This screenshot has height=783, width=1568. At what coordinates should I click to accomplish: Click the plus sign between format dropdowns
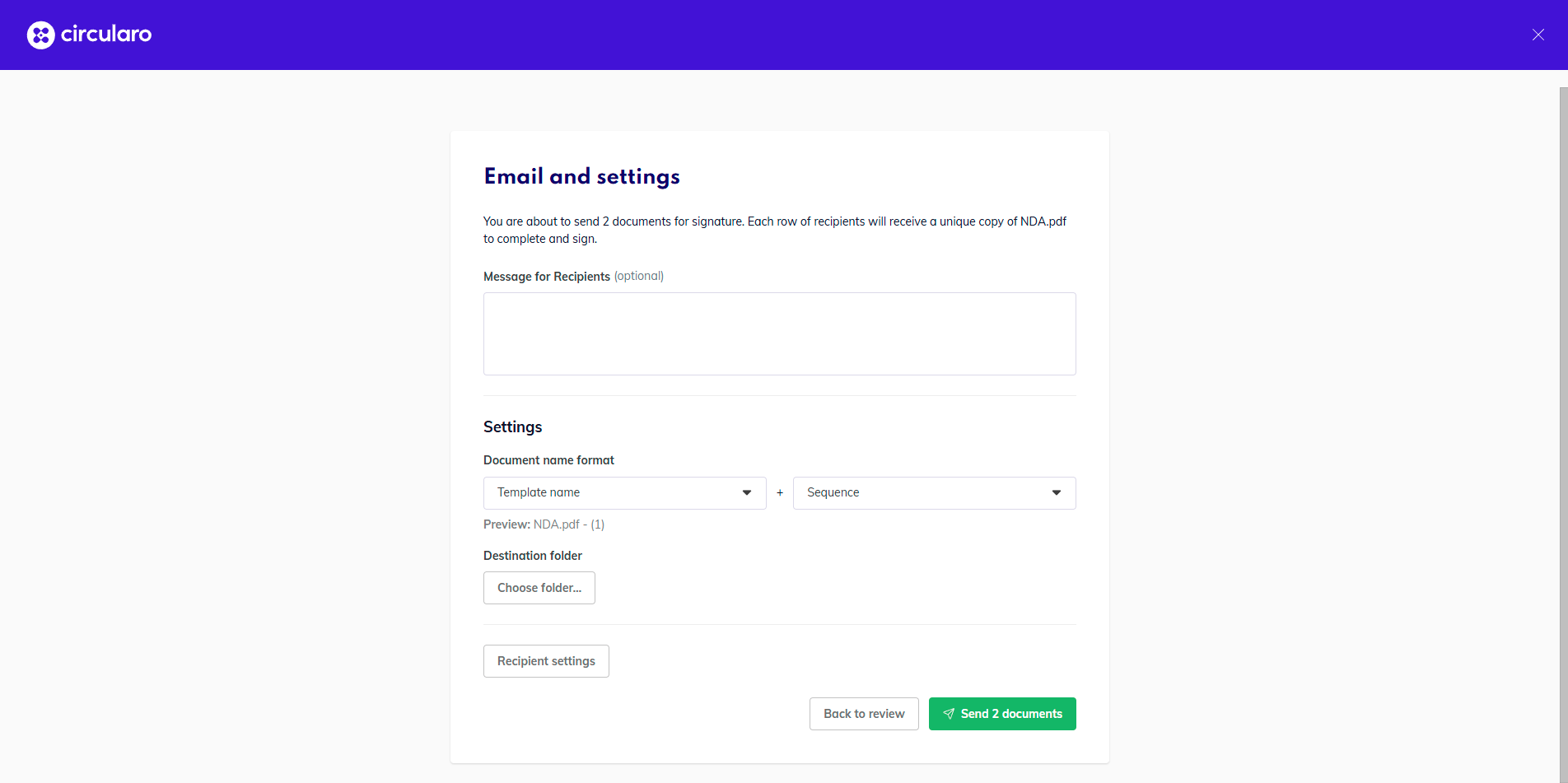pyautogui.click(x=780, y=492)
